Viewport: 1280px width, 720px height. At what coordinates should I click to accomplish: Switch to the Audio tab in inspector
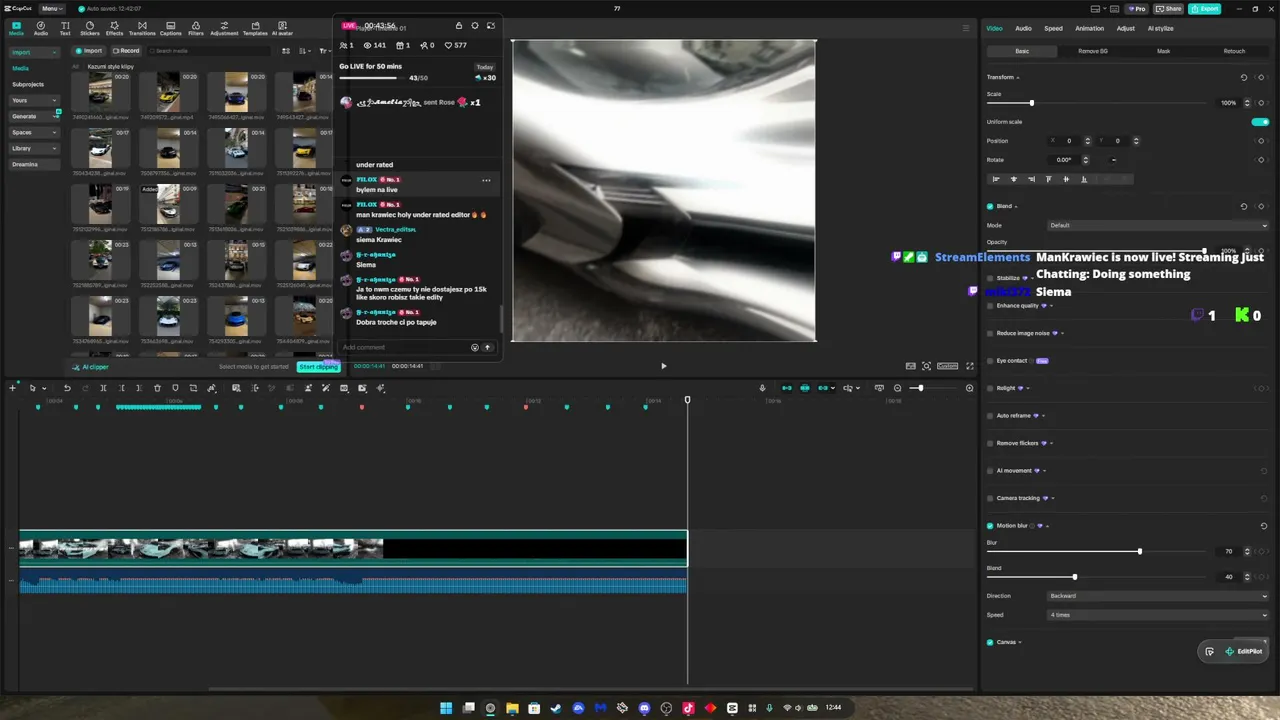point(1023,28)
